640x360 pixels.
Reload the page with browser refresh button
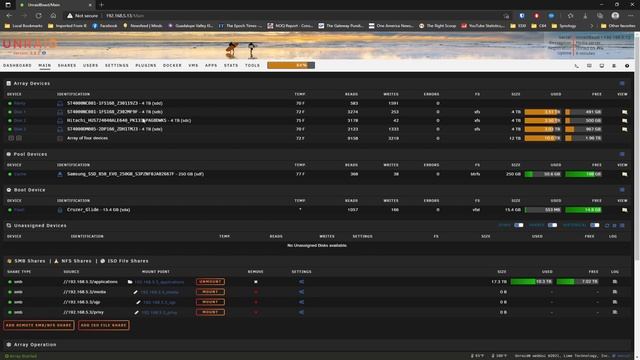pos(38,16)
